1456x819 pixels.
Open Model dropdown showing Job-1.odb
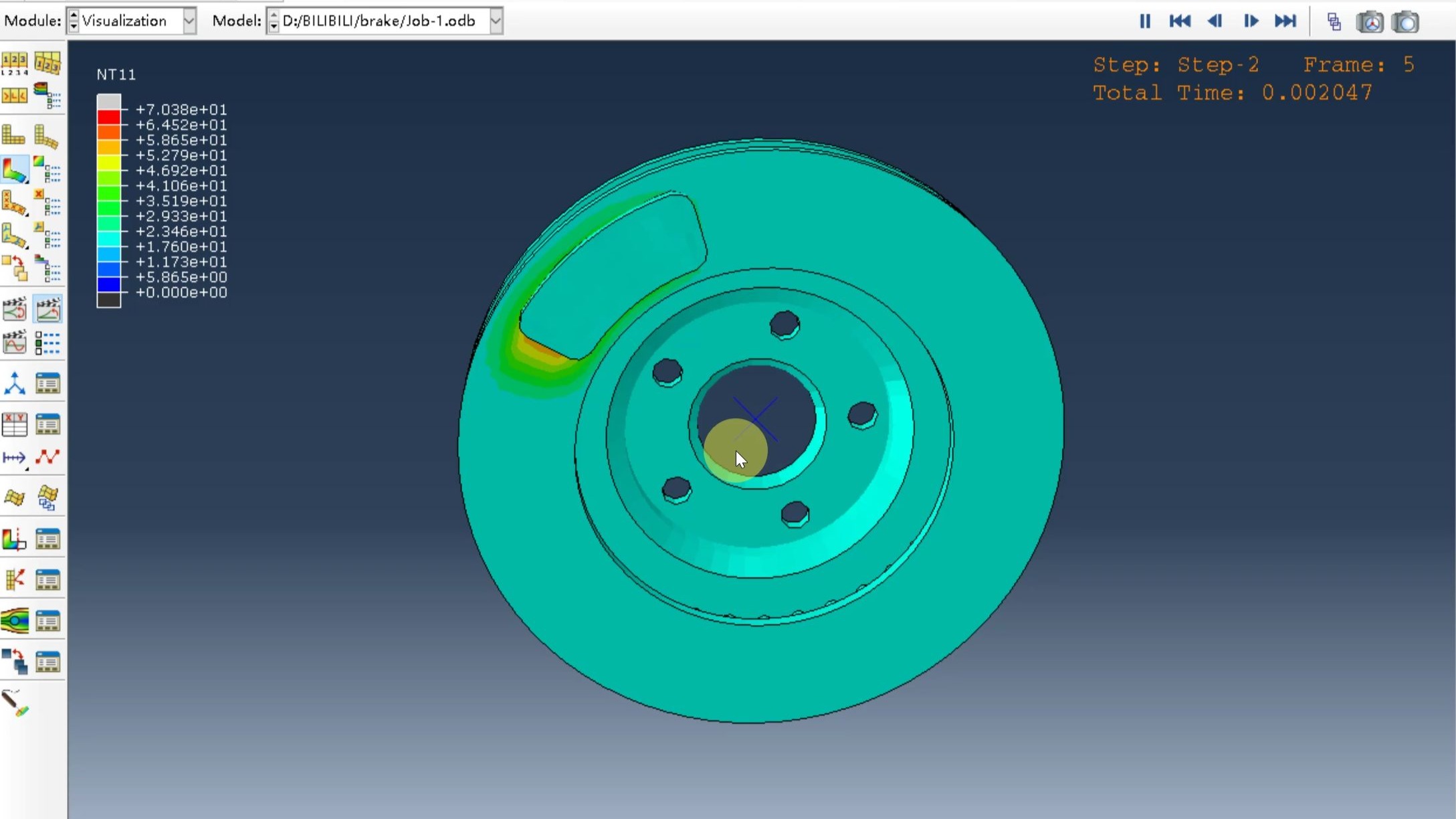coord(392,21)
